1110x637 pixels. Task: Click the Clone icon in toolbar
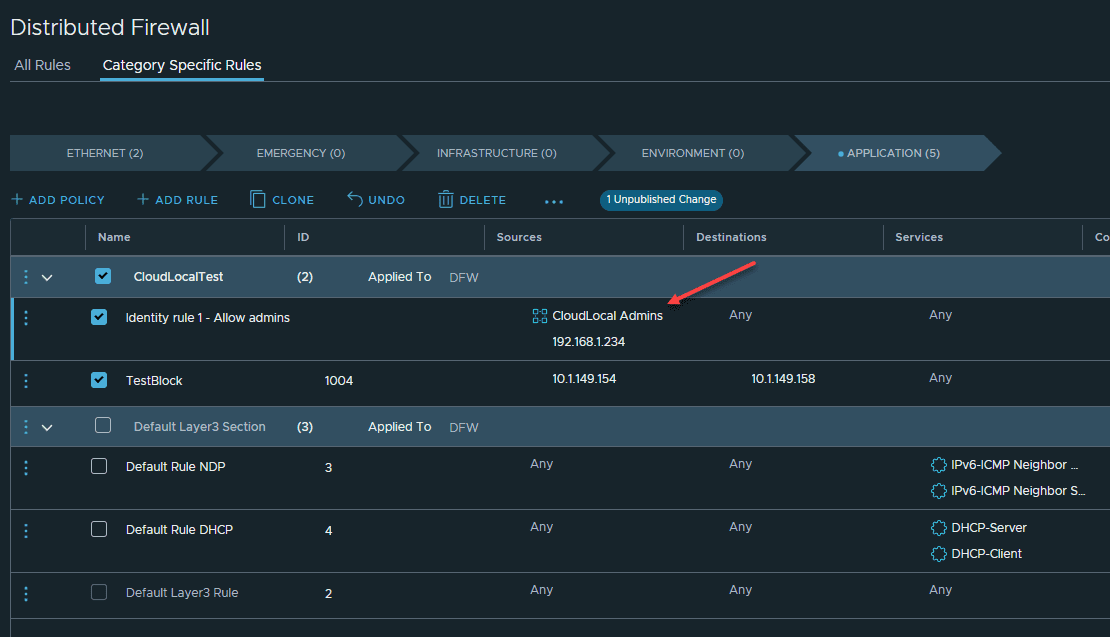click(258, 199)
